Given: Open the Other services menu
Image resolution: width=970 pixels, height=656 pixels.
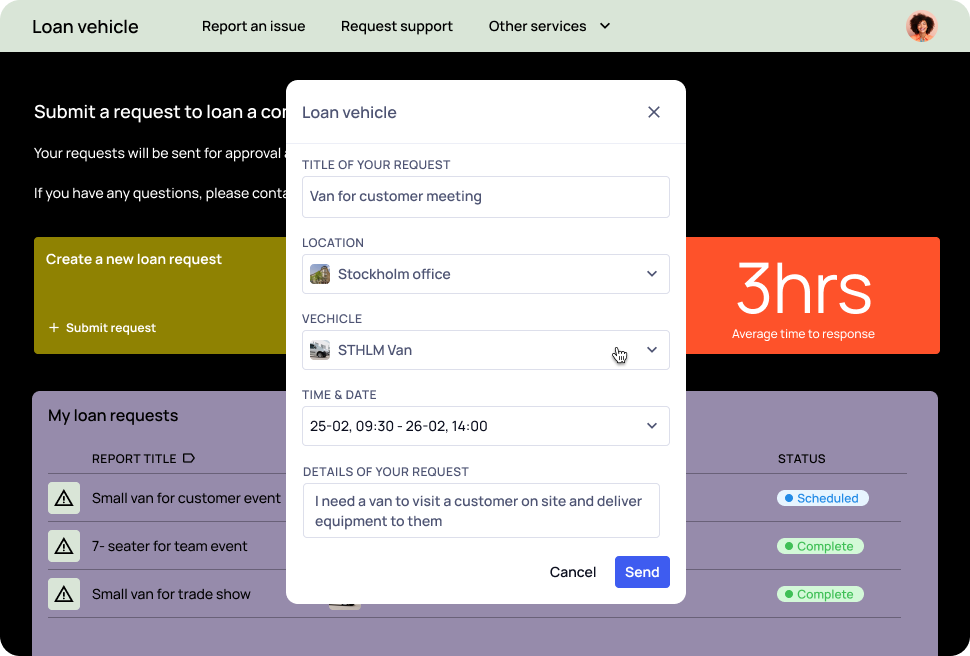Looking at the screenshot, I should pyautogui.click(x=549, y=26).
